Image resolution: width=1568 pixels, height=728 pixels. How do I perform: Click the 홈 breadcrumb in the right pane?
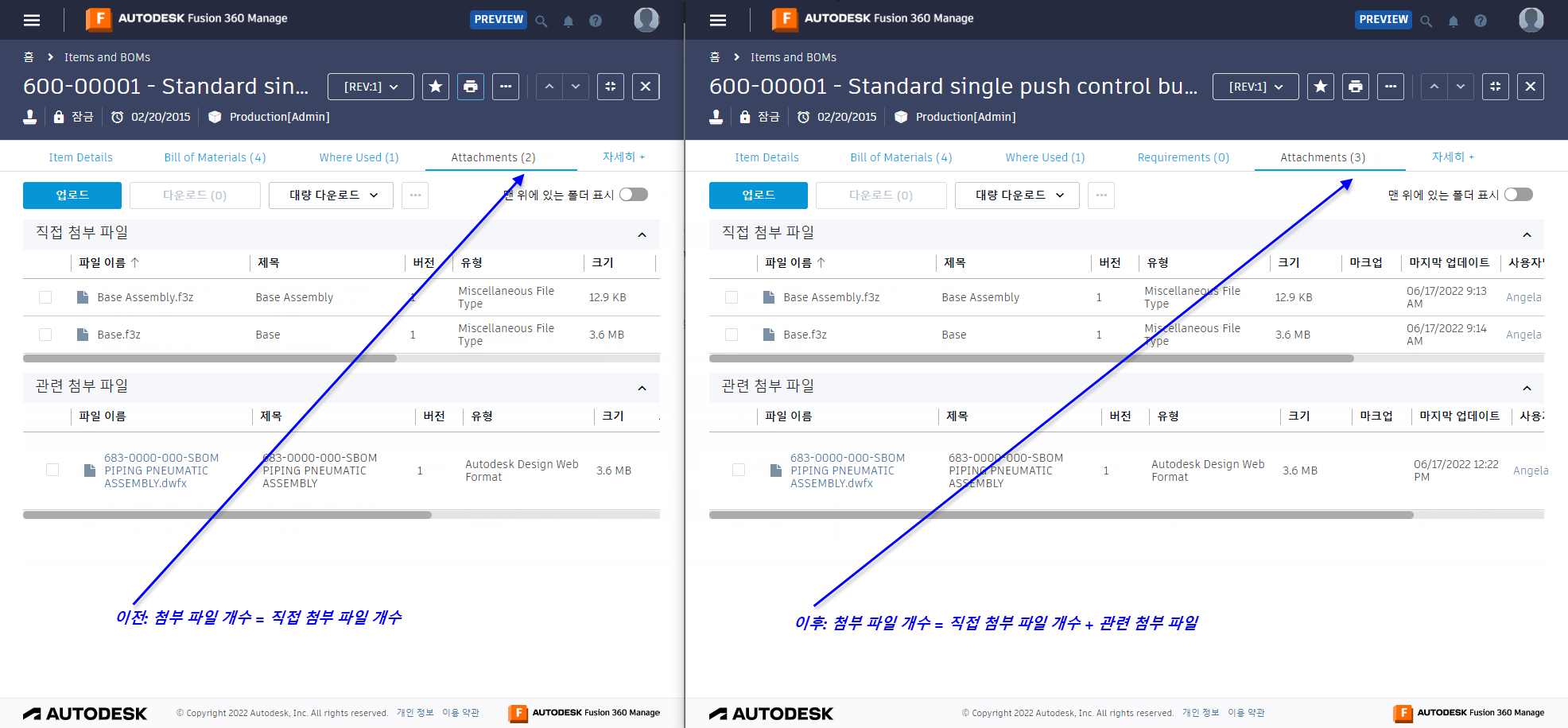click(715, 57)
